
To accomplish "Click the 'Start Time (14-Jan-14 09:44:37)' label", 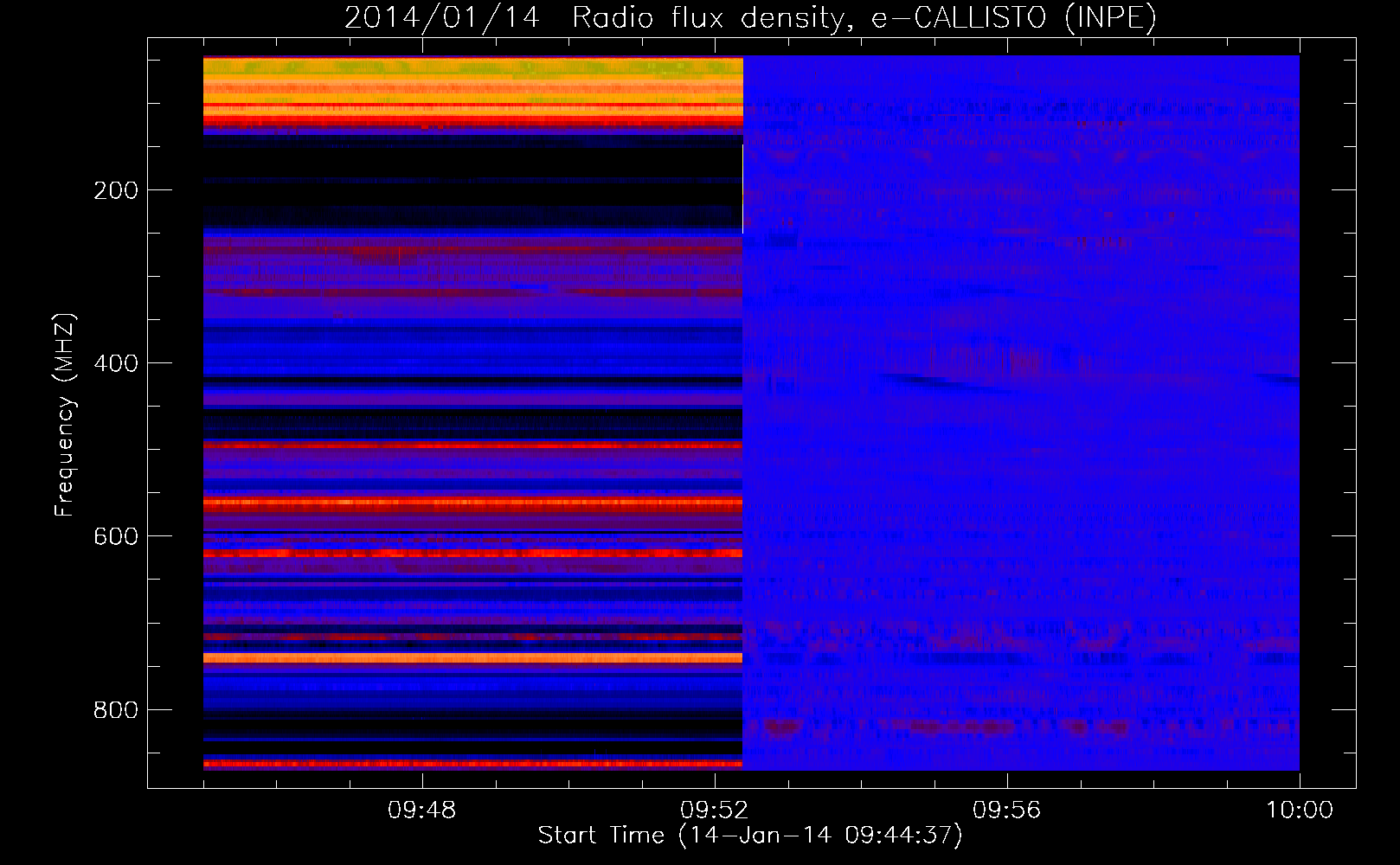I will [x=750, y=836].
